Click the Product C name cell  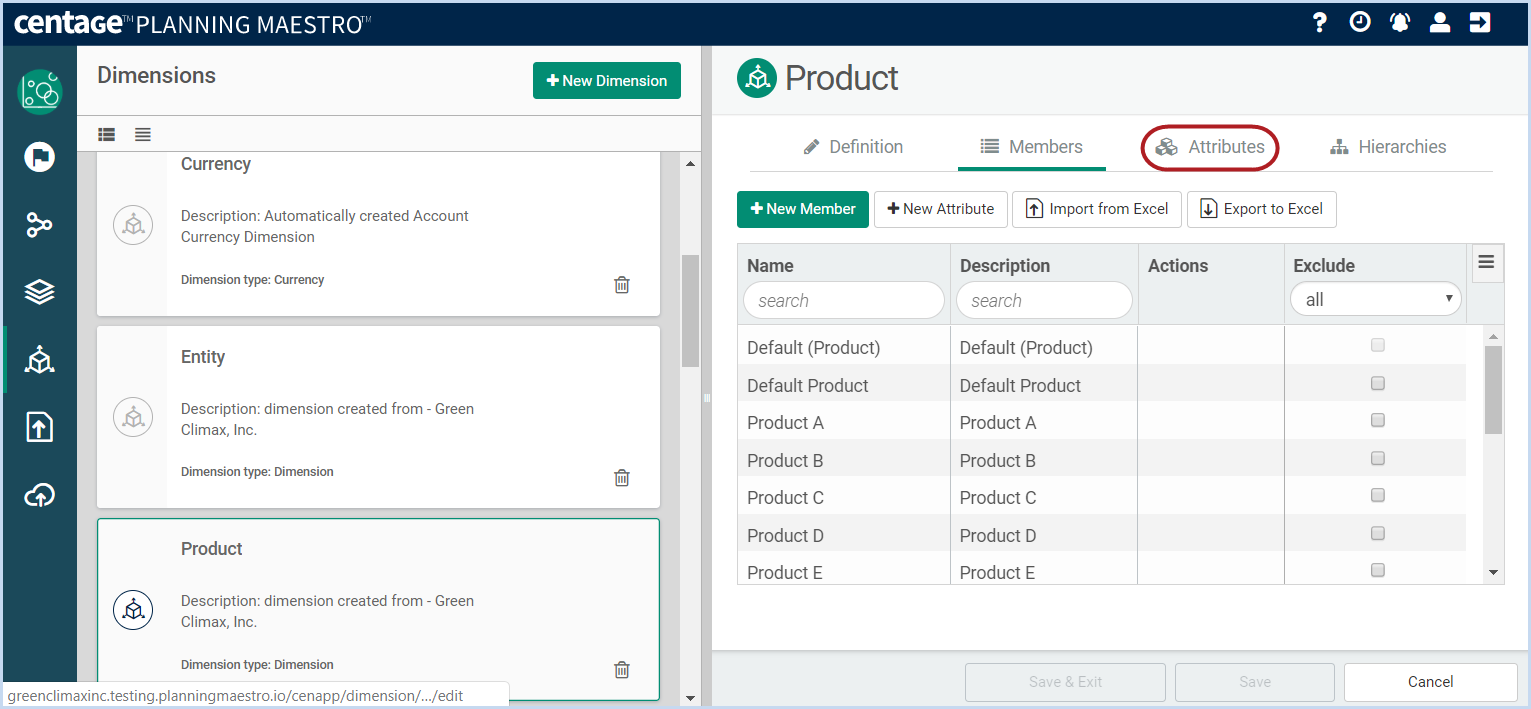(844, 498)
